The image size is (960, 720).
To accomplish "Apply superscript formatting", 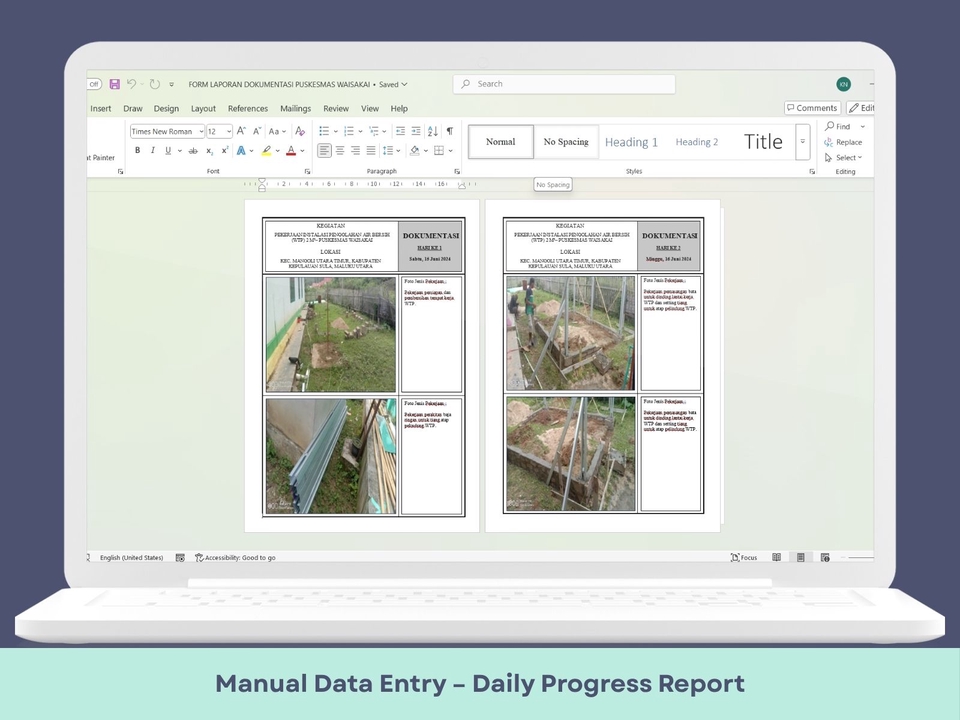I will coord(225,151).
